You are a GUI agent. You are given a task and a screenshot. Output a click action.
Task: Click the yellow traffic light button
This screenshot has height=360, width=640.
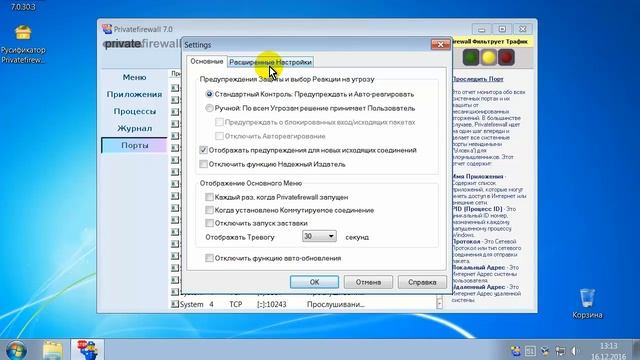pos(489,58)
